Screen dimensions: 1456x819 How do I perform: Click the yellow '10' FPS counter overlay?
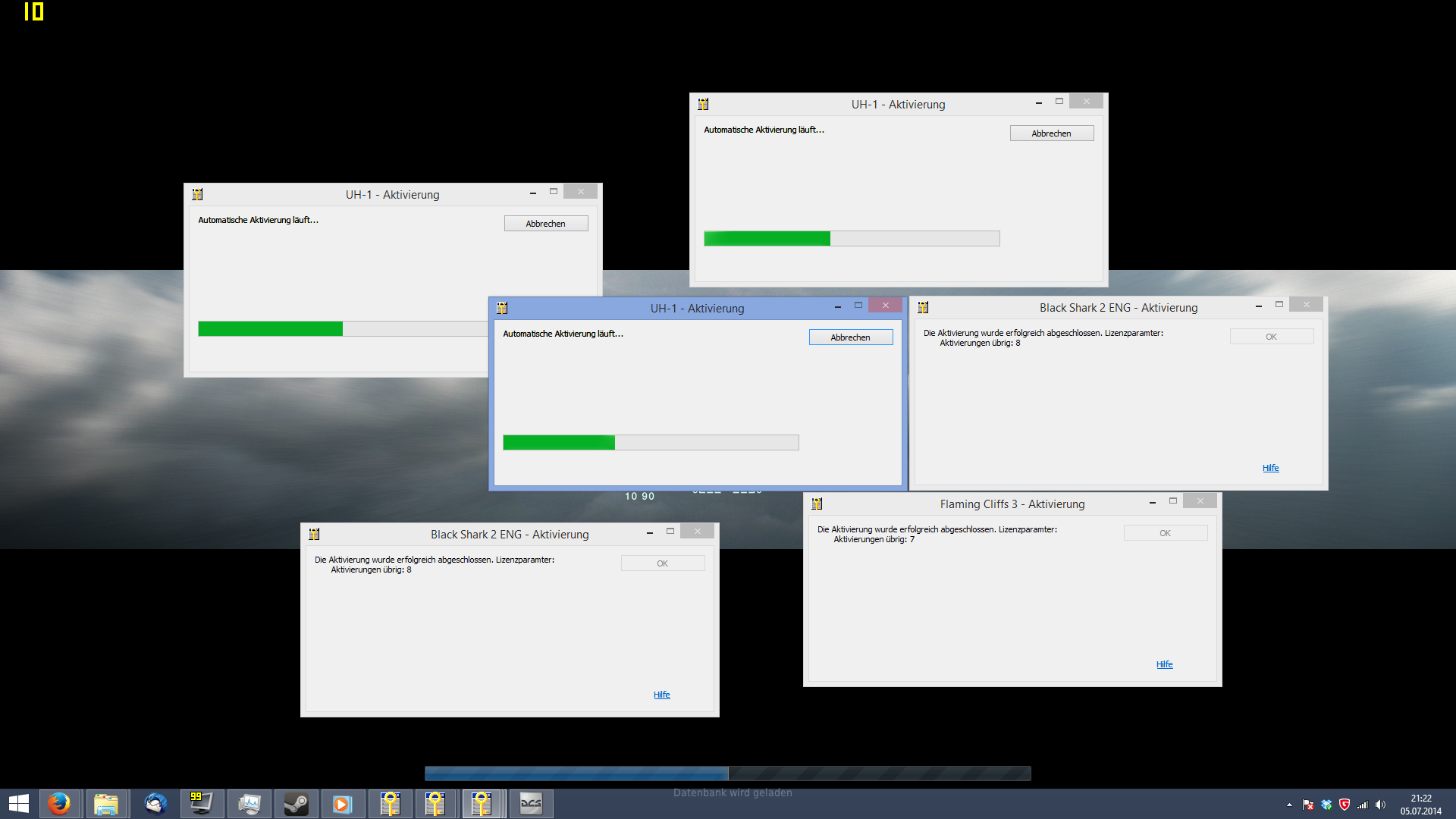(34, 11)
